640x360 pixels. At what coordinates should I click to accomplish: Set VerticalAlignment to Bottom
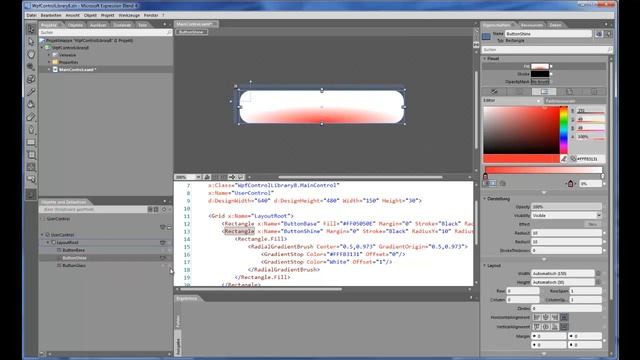click(555, 327)
